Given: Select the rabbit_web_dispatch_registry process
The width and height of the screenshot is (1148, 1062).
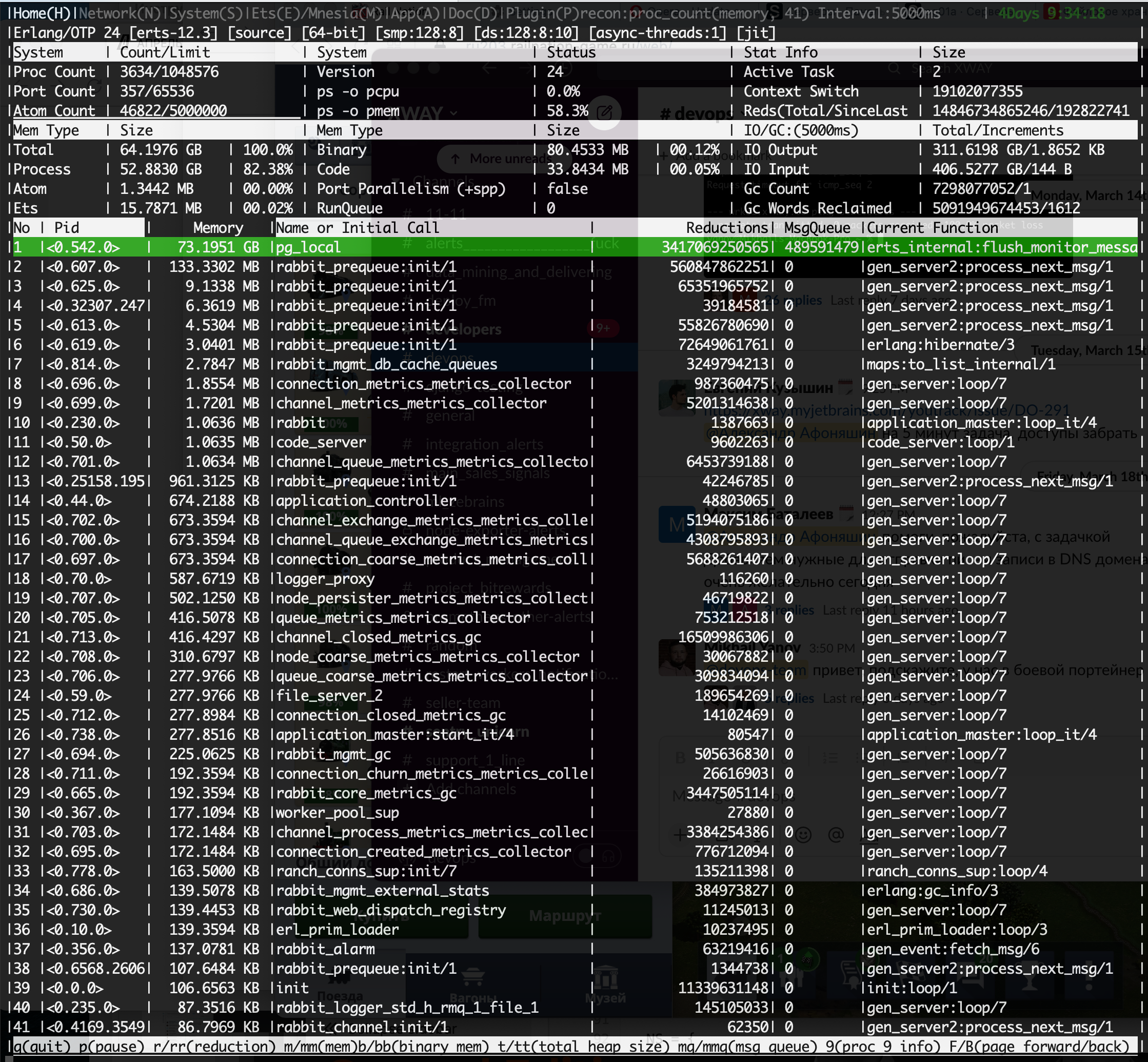Looking at the screenshot, I should coord(391,910).
